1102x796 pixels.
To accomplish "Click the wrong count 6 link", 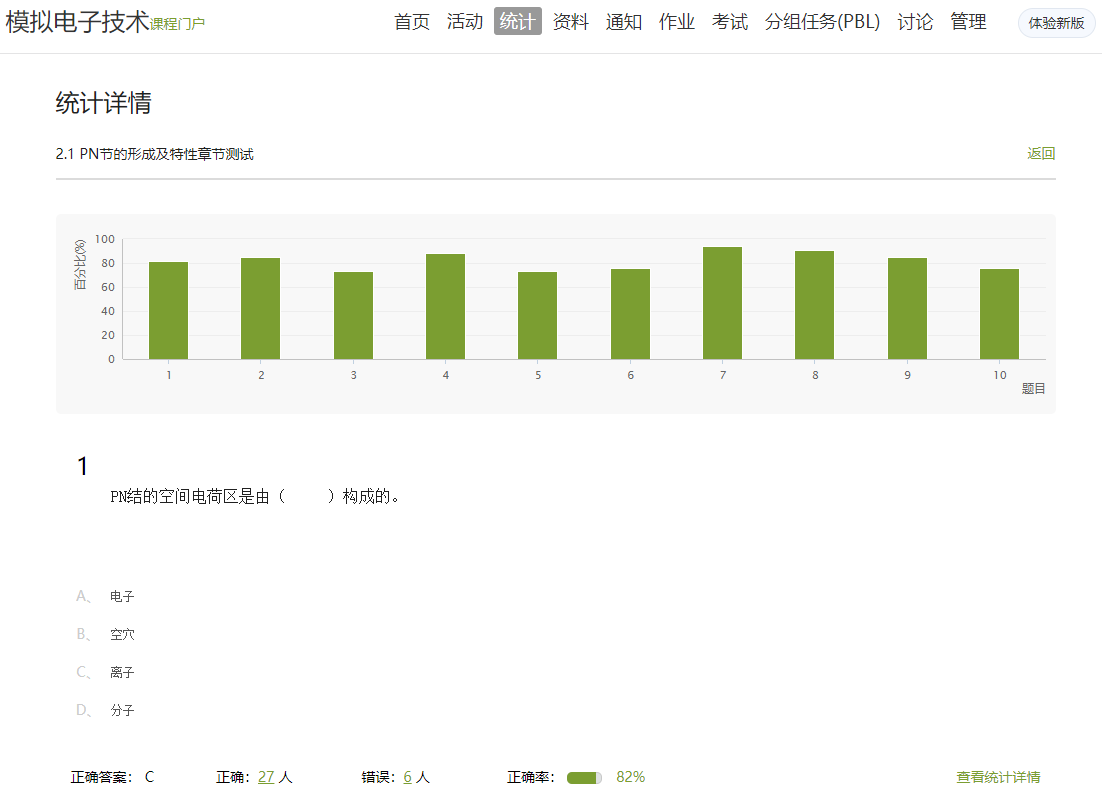I will pyautogui.click(x=407, y=777).
